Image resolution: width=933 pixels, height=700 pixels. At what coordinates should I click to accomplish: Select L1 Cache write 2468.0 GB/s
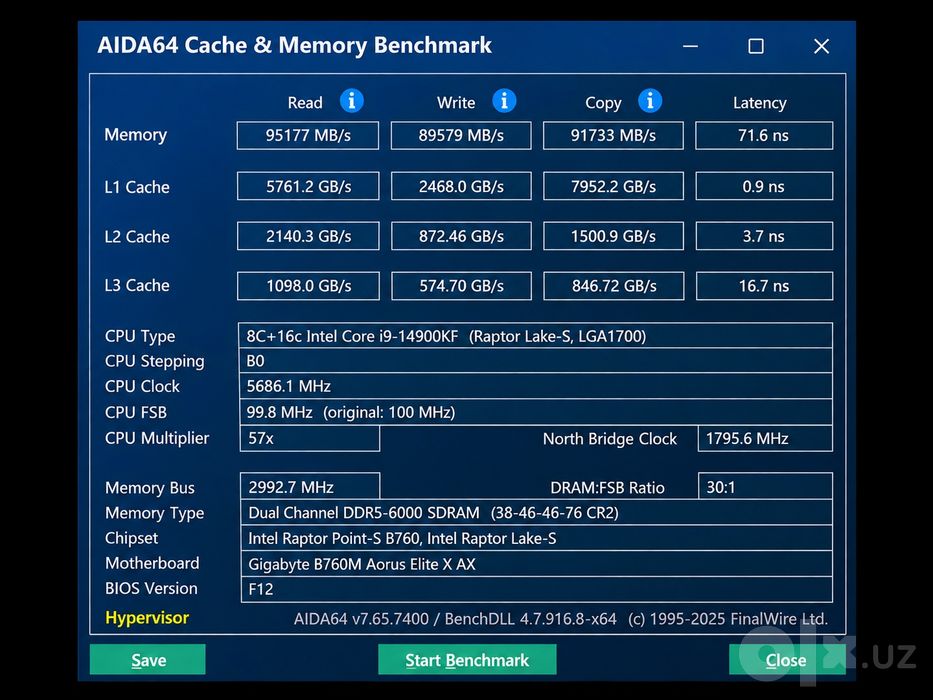tap(461, 186)
